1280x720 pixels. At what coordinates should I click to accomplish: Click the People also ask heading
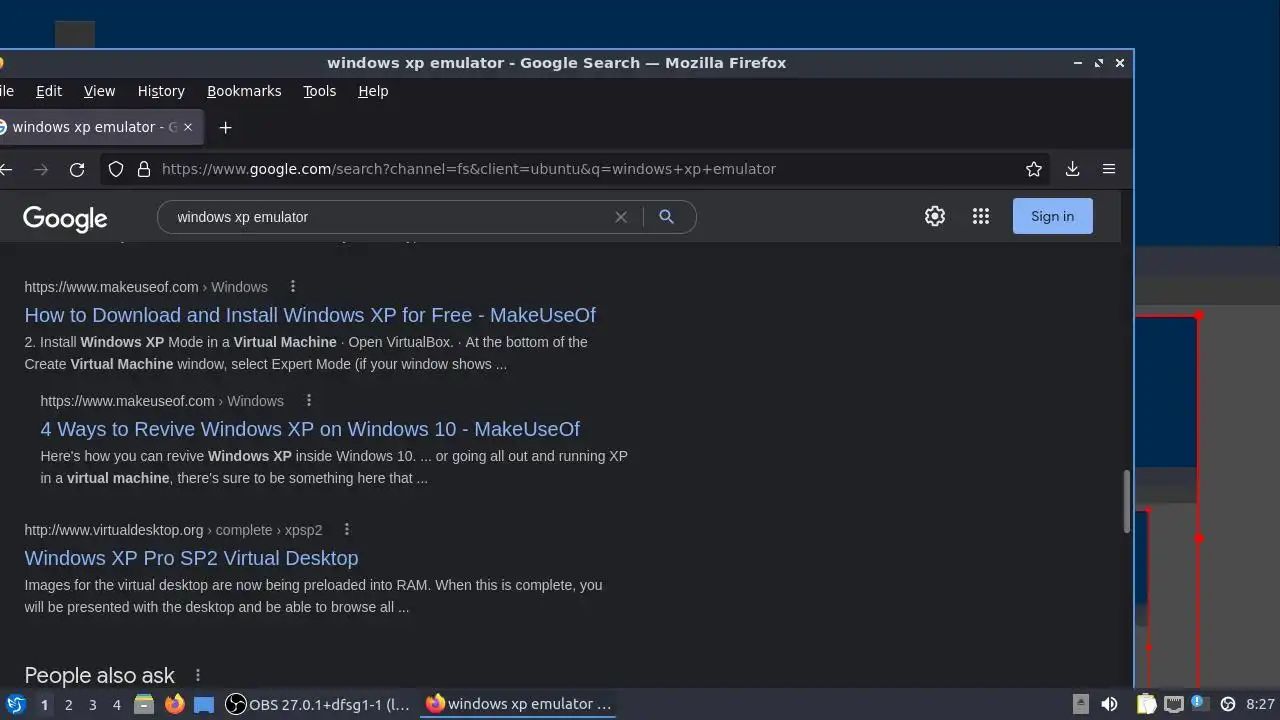pyautogui.click(x=99, y=675)
